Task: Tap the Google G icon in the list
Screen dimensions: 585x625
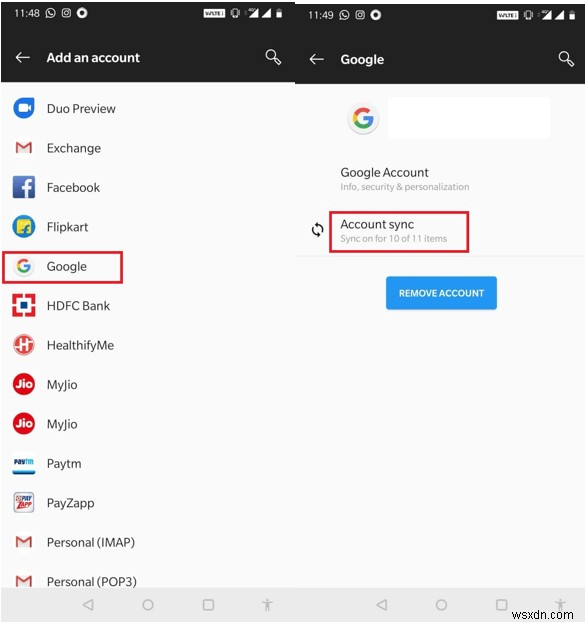Action: [24, 266]
